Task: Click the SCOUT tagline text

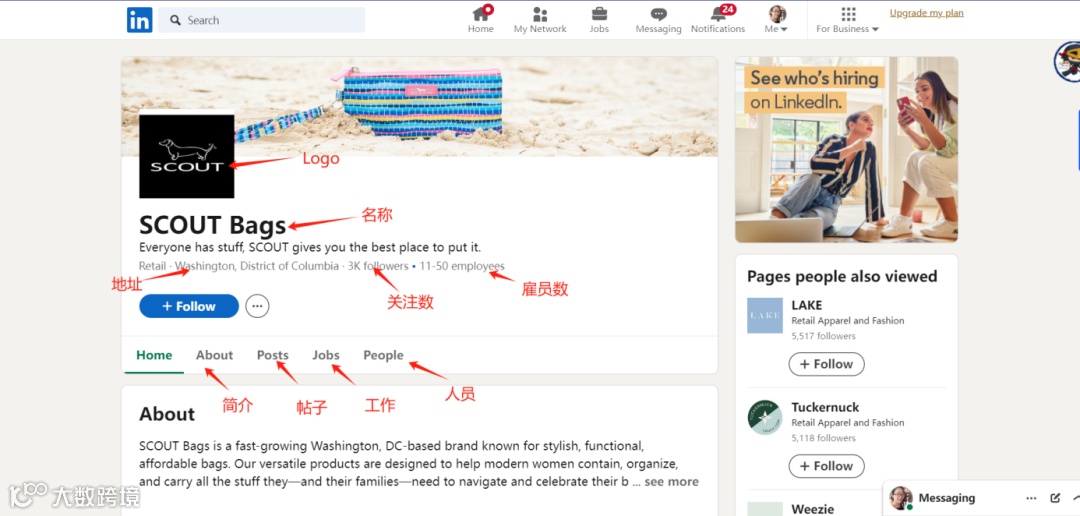Action: [x=310, y=247]
